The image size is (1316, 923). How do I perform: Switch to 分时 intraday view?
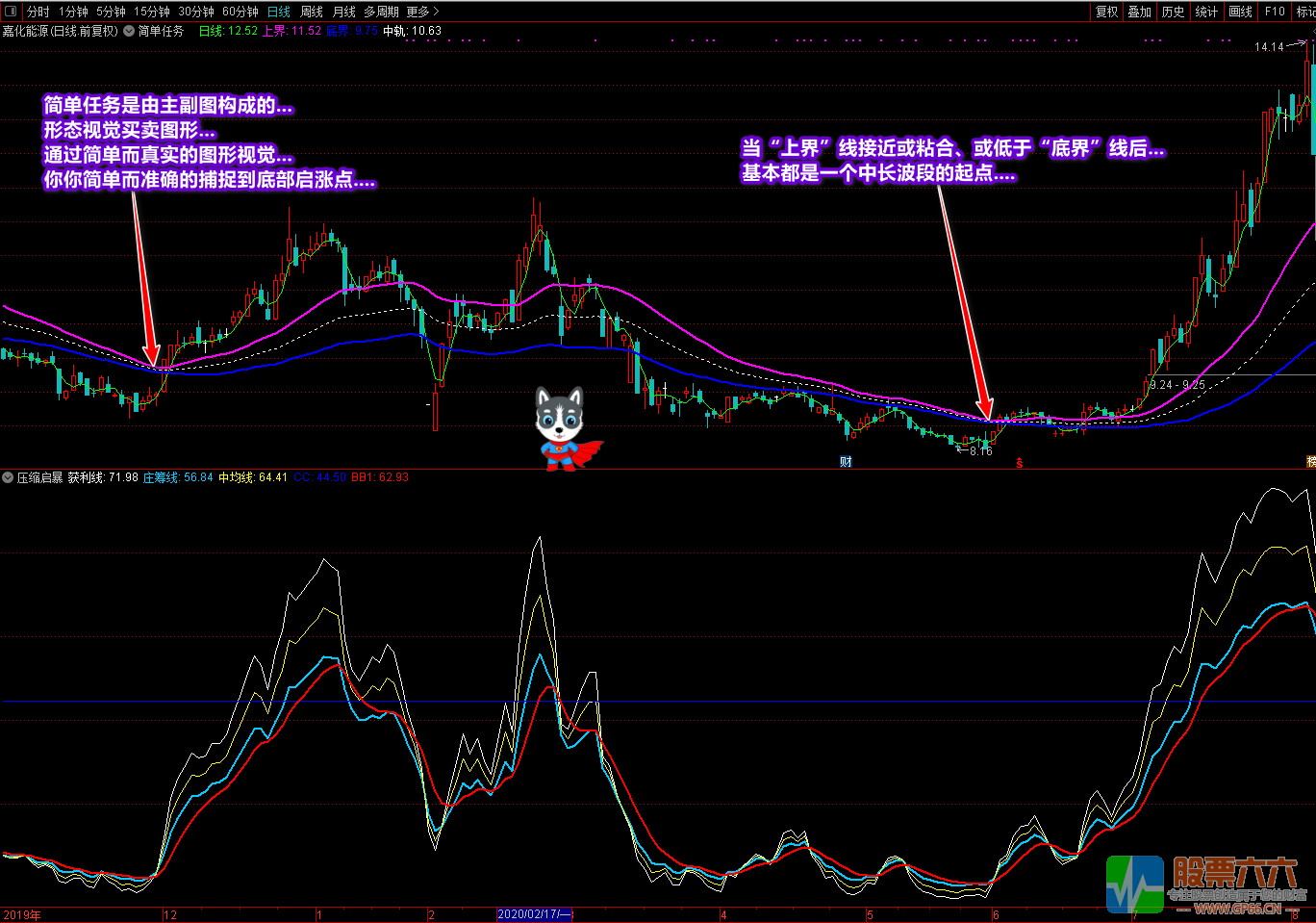click(38, 12)
